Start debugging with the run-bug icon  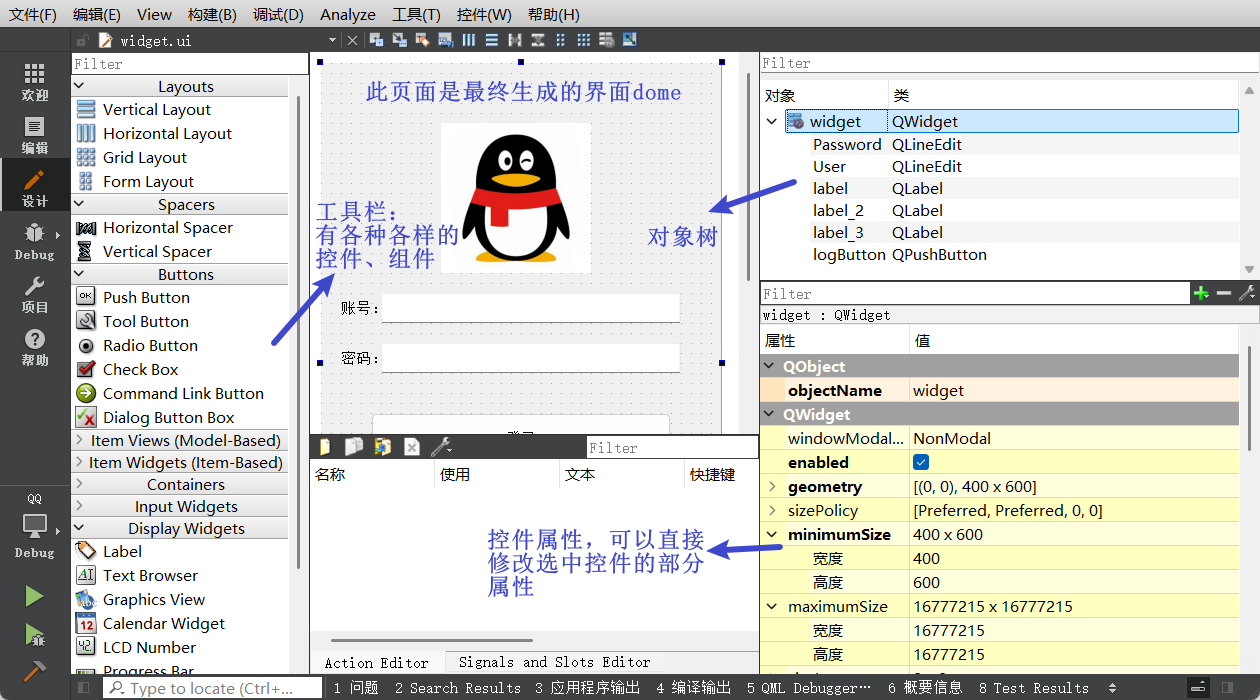pyautogui.click(x=34, y=634)
